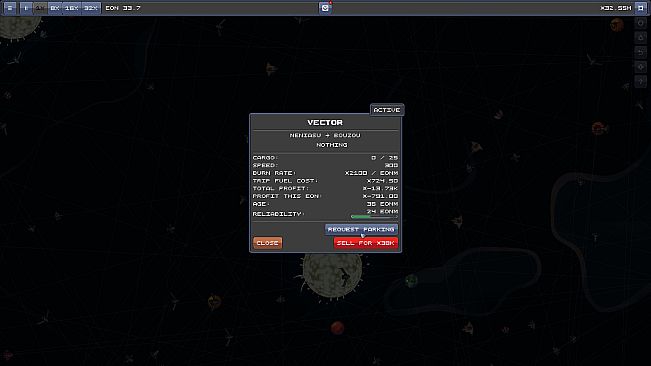651x366 pixels.
Task: Set game speed to 8x
Action: pyautogui.click(x=55, y=8)
